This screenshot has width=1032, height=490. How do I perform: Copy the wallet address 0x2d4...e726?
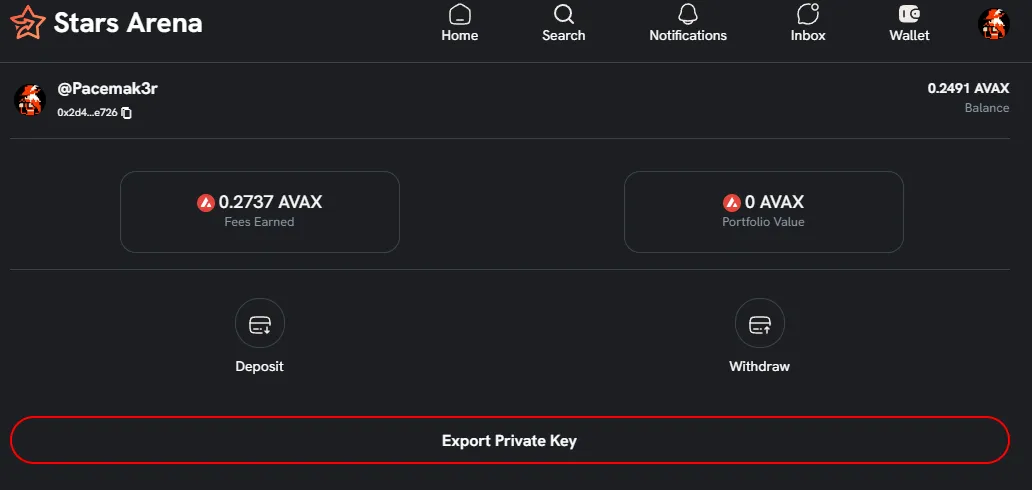point(127,113)
